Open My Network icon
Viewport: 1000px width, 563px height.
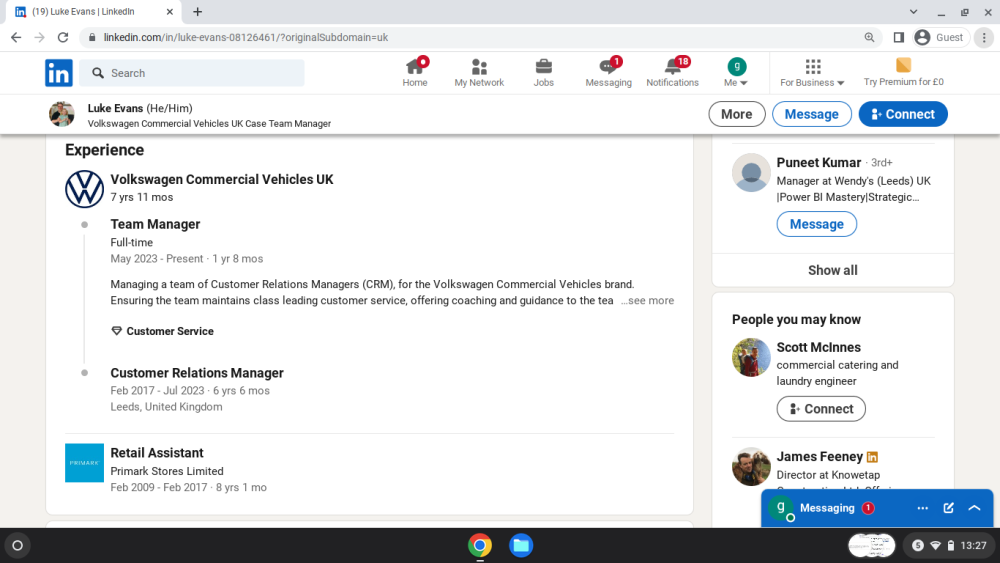point(479,72)
